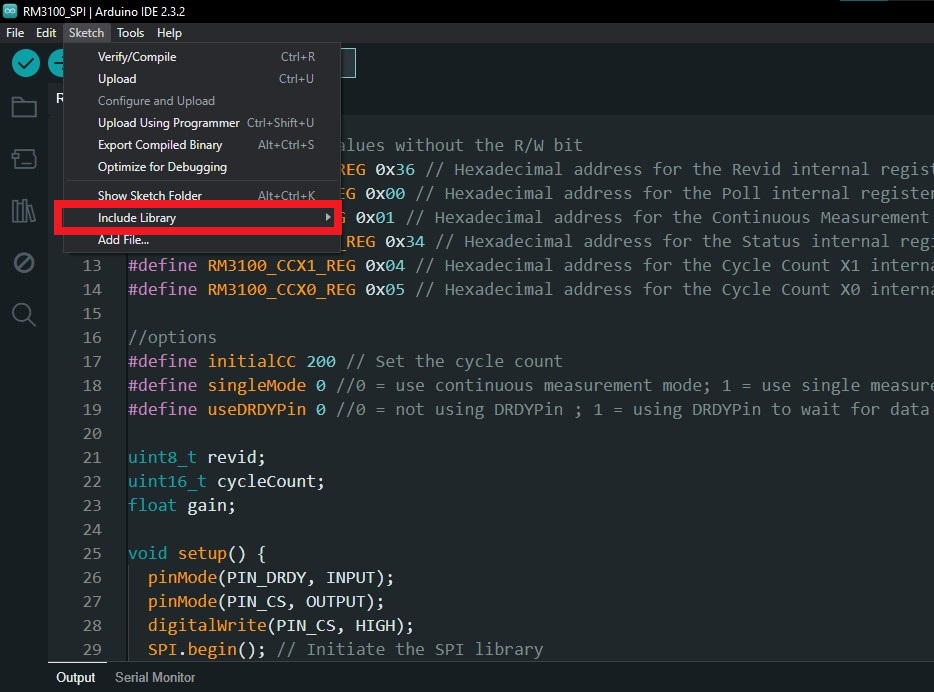
Task: Click line number 24 in the gutter
Action: click(92, 529)
